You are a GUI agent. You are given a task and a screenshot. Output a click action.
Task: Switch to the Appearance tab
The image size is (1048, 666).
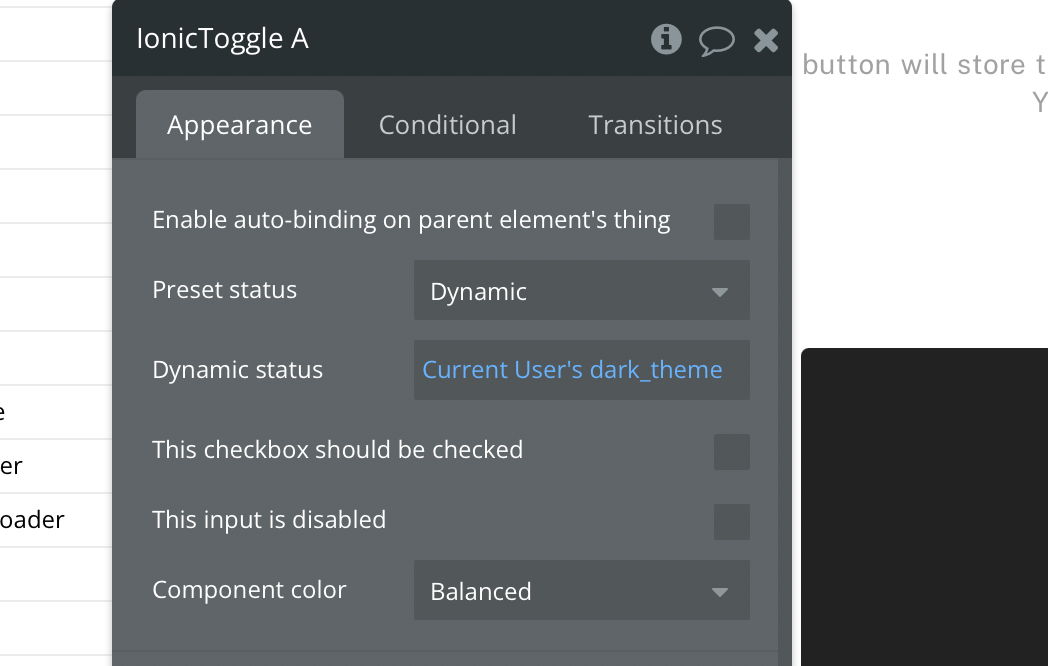coord(240,124)
